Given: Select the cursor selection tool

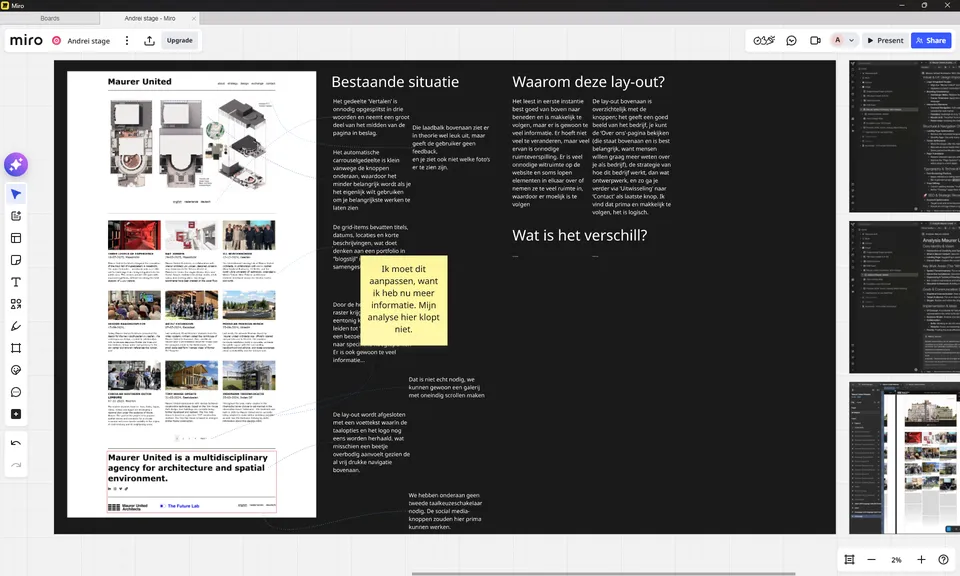Looking at the screenshot, I should (x=16, y=194).
